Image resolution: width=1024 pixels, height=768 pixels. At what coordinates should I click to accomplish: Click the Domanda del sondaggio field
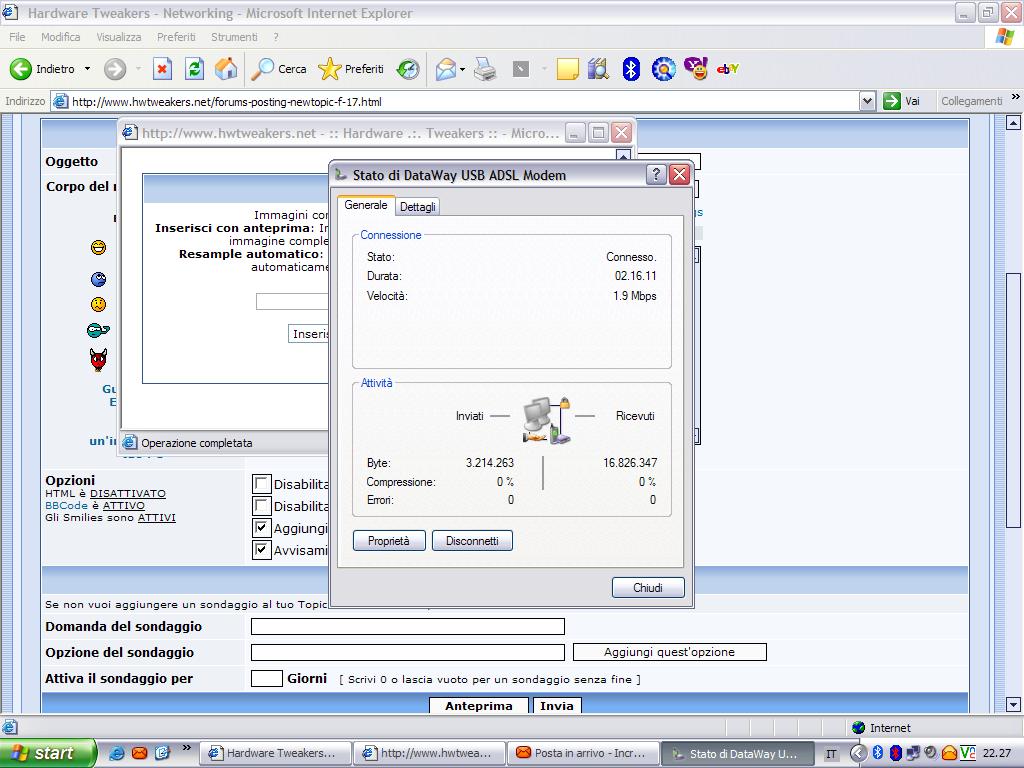408,626
